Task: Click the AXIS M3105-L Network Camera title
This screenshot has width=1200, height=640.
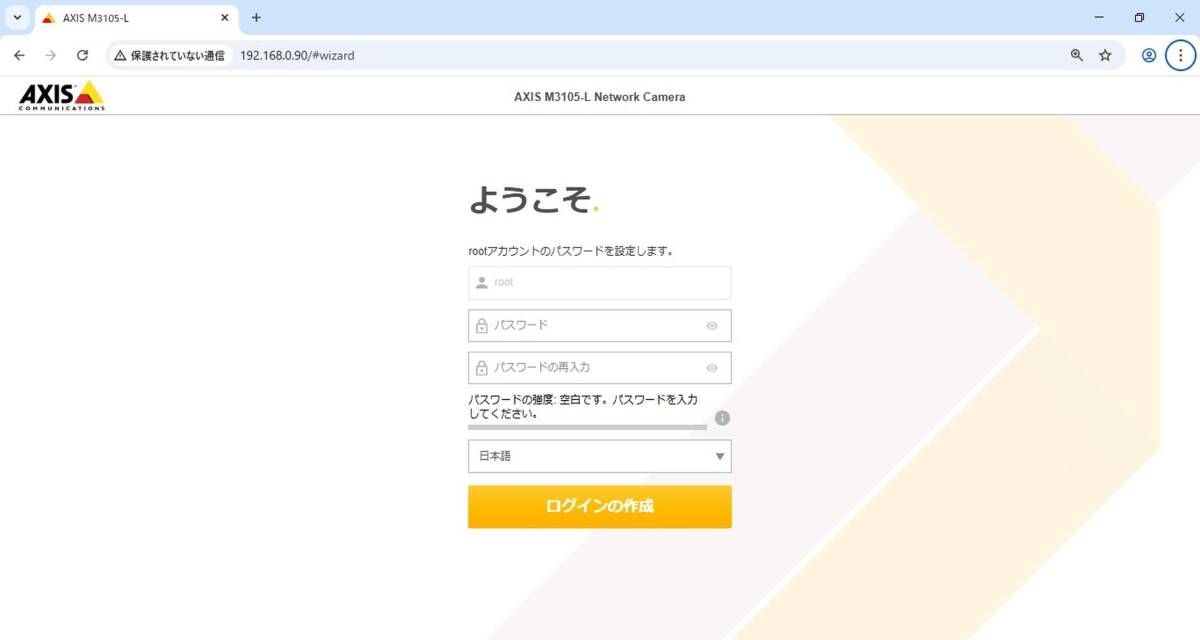Action: (x=600, y=97)
